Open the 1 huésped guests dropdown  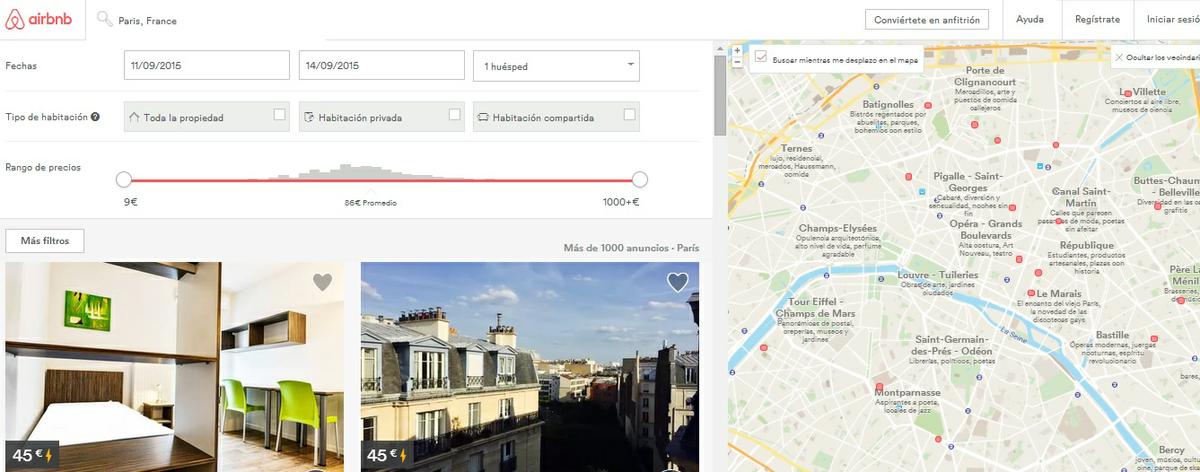point(556,65)
